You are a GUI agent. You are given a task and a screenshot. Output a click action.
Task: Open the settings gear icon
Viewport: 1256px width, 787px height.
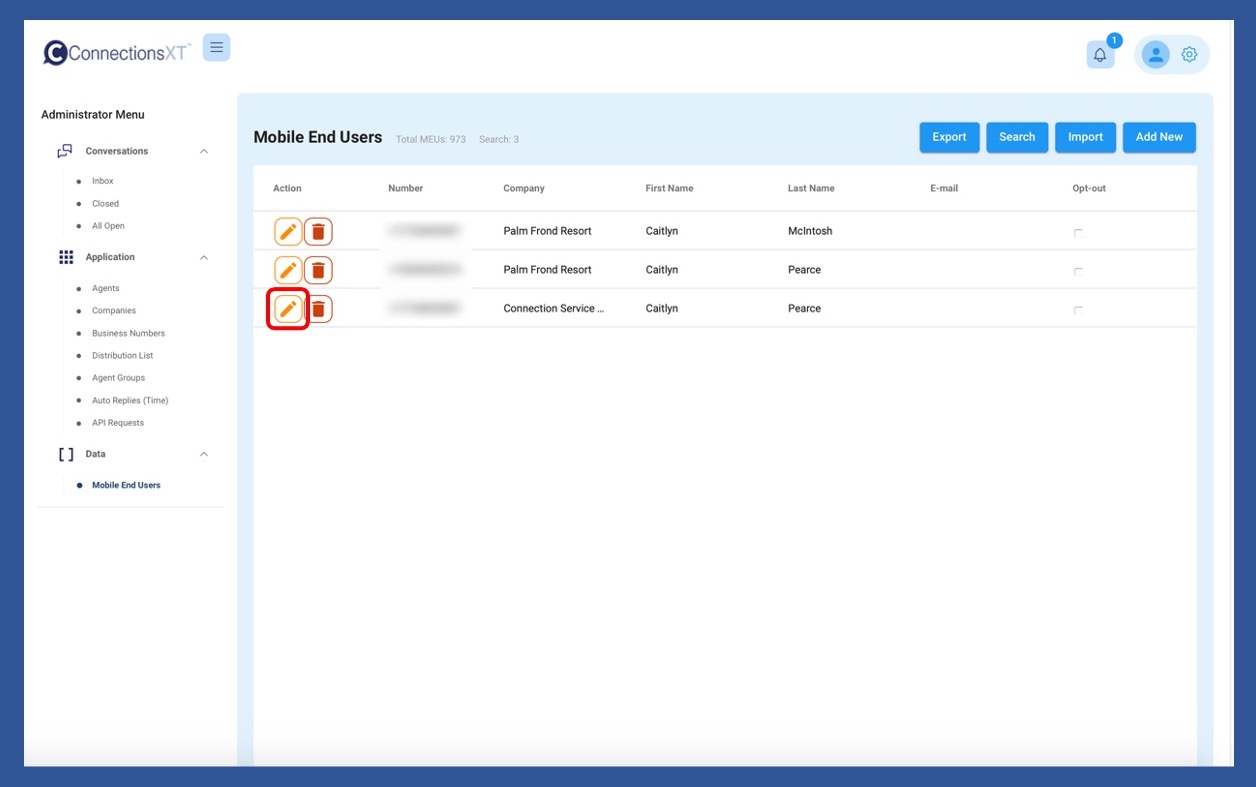click(x=1189, y=55)
